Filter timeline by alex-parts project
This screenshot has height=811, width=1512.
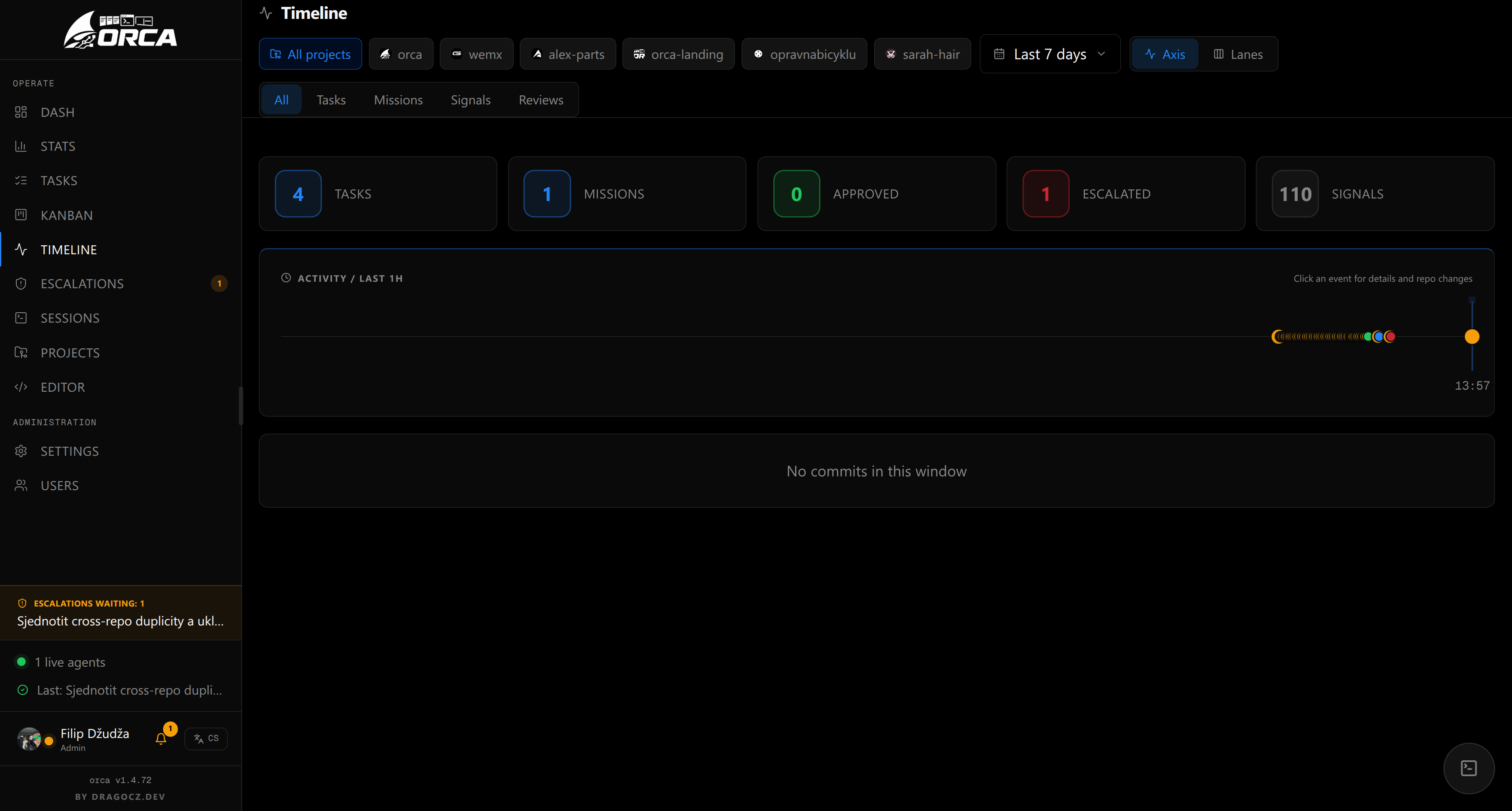click(x=567, y=54)
